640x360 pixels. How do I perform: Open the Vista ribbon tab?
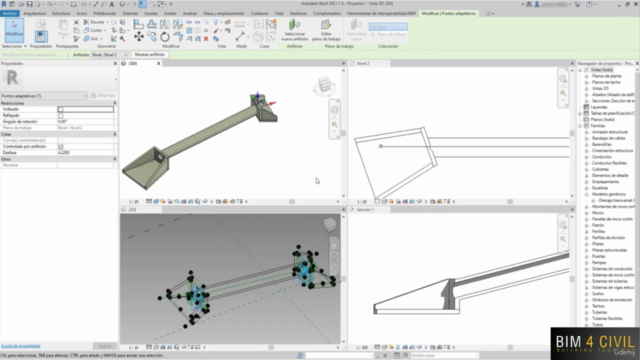tap(279, 13)
